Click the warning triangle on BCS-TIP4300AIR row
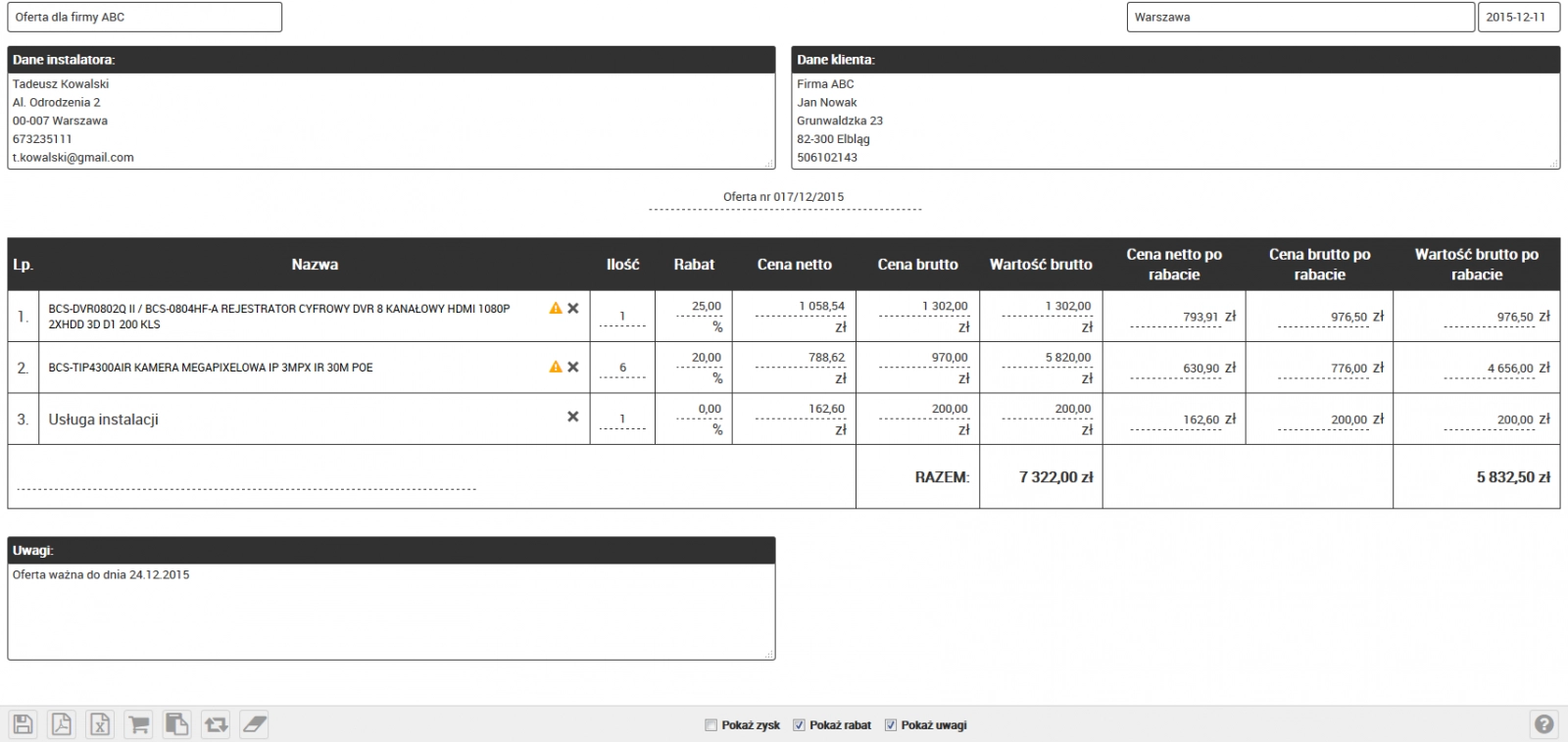Screen dimensions: 1568x742 coord(556,367)
